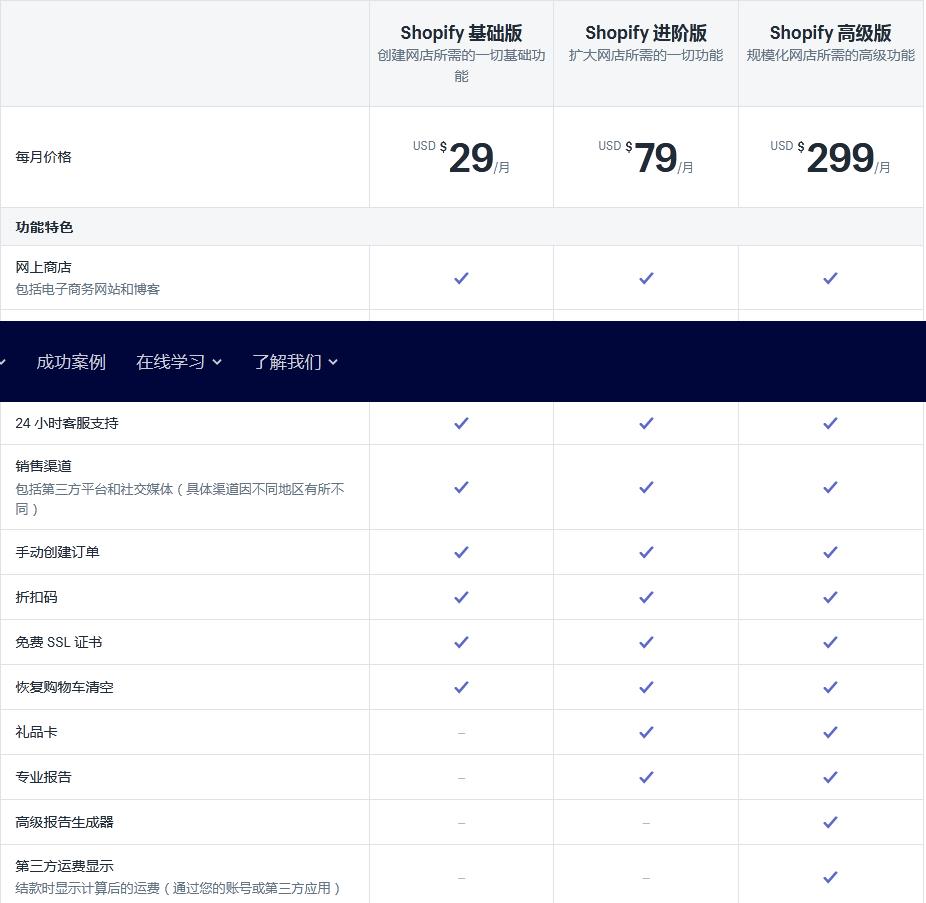Image resolution: width=926 pixels, height=903 pixels.
Task: Click the 销售渠道 checkmark under Shopify 高级版
Action: coord(830,487)
